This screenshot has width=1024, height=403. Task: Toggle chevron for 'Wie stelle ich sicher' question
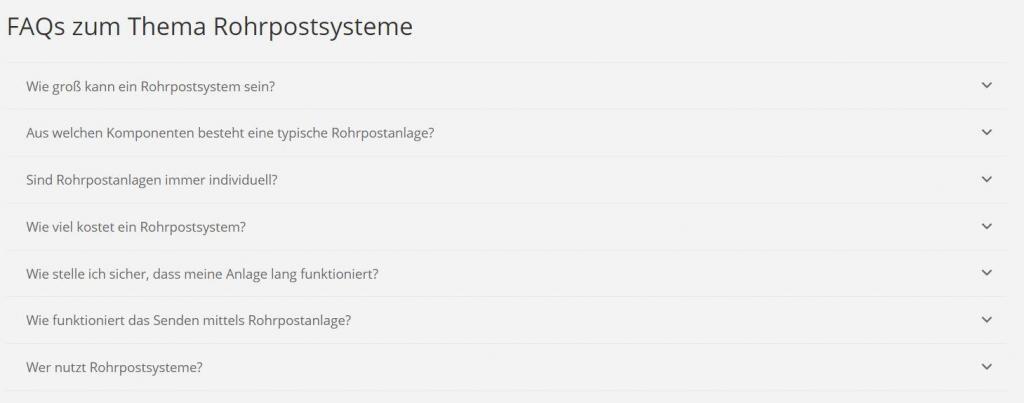[986, 273]
